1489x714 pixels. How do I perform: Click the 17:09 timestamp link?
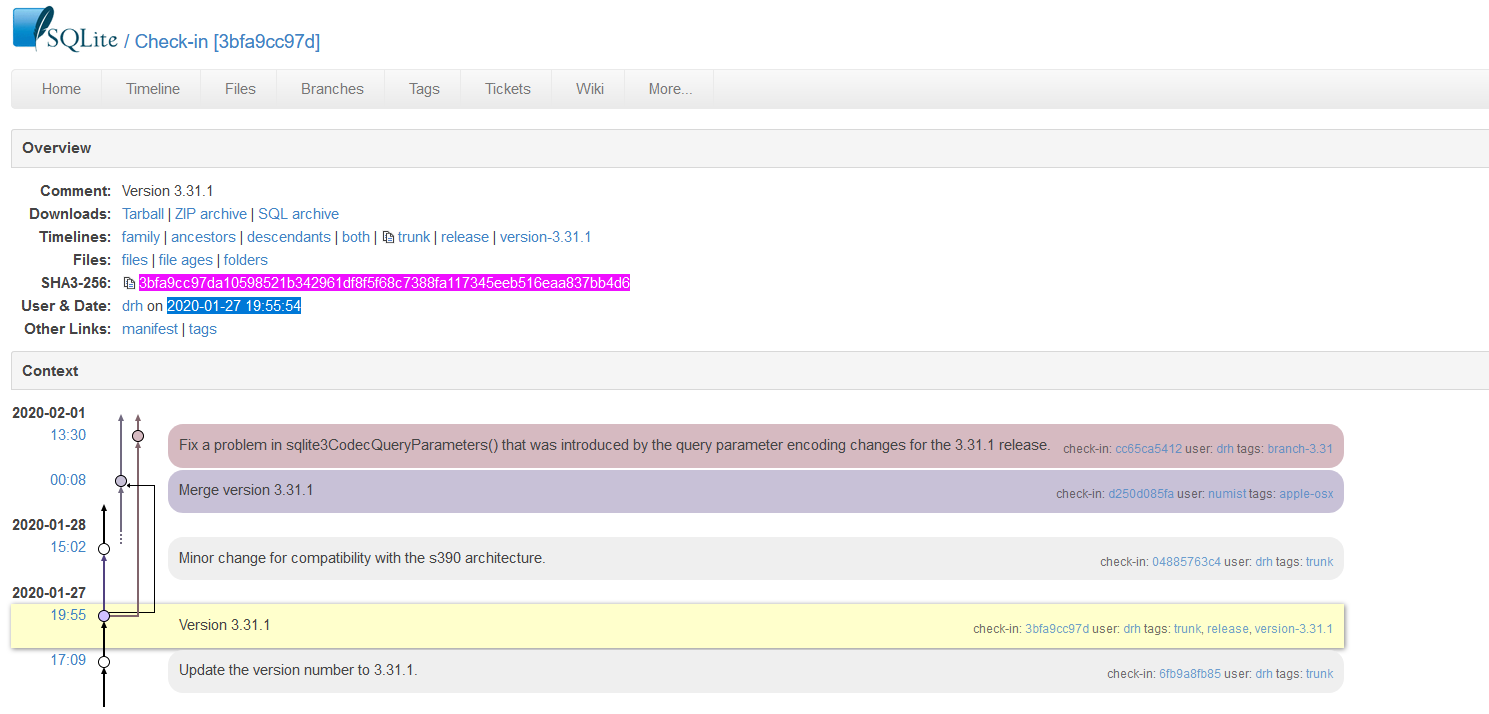coord(69,660)
